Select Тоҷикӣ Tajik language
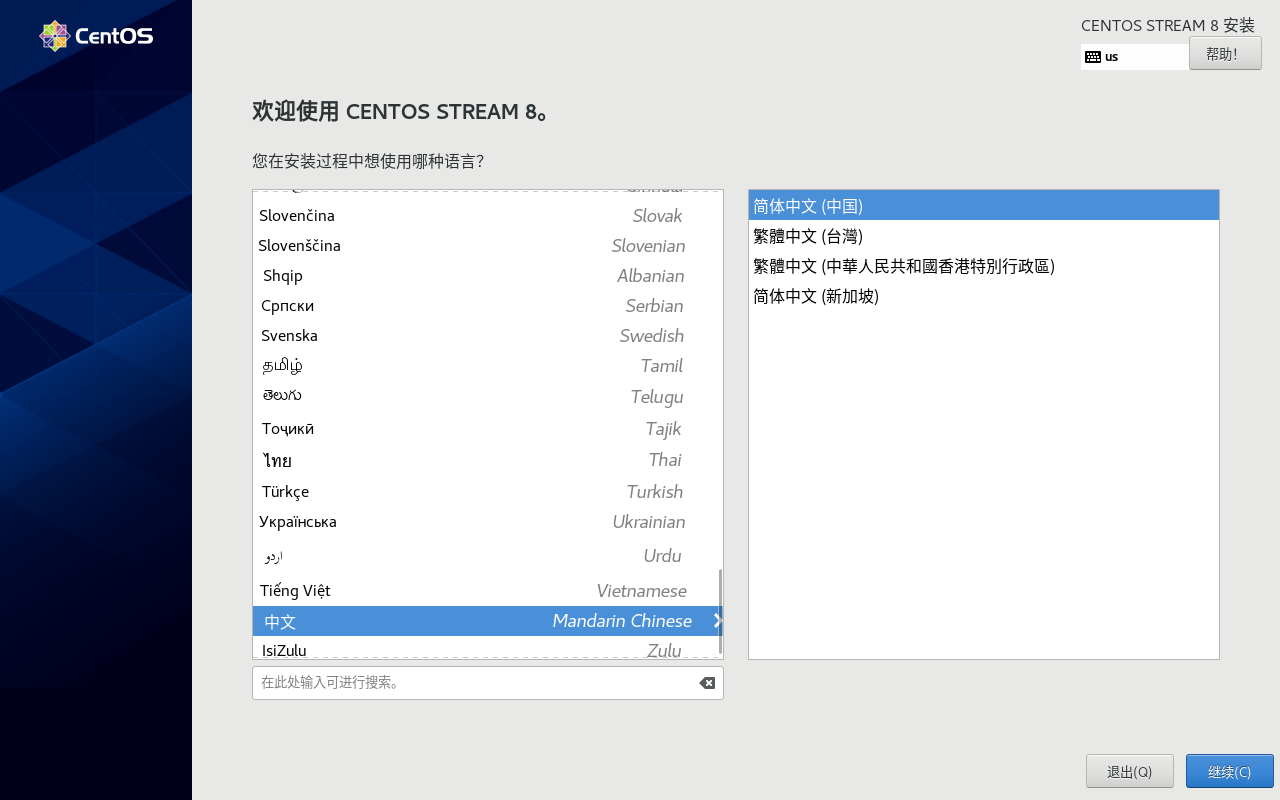This screenshot has width=1280, height=800. click(487, 429)
